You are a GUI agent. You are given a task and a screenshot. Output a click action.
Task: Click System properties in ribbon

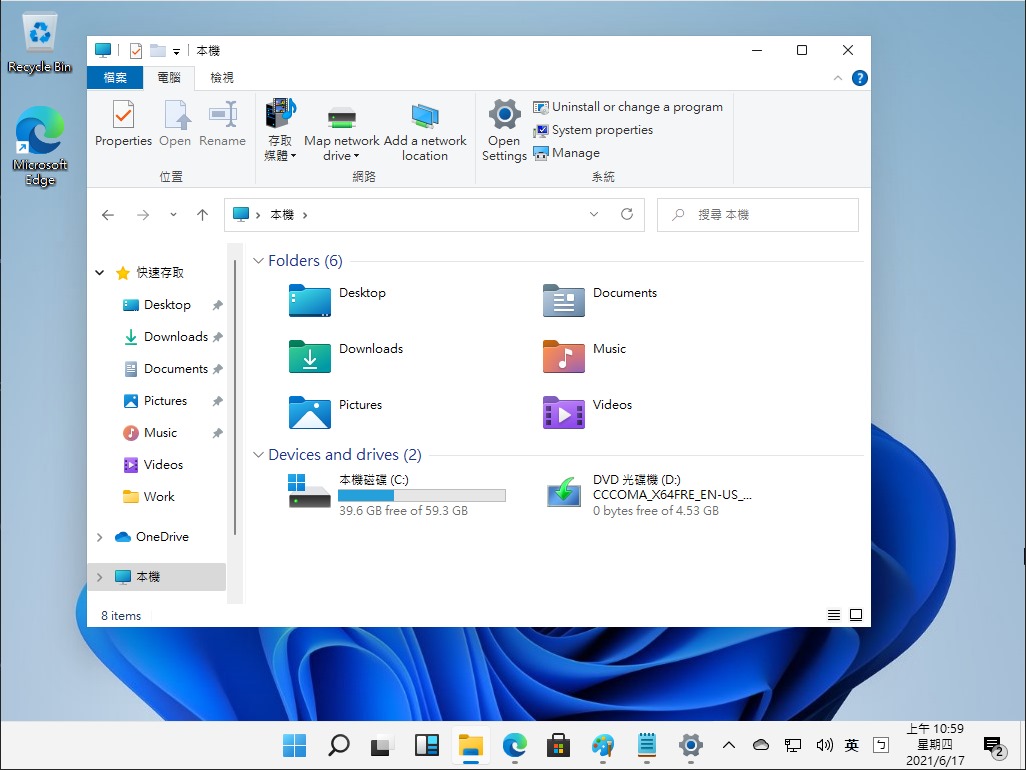[601, 130]
